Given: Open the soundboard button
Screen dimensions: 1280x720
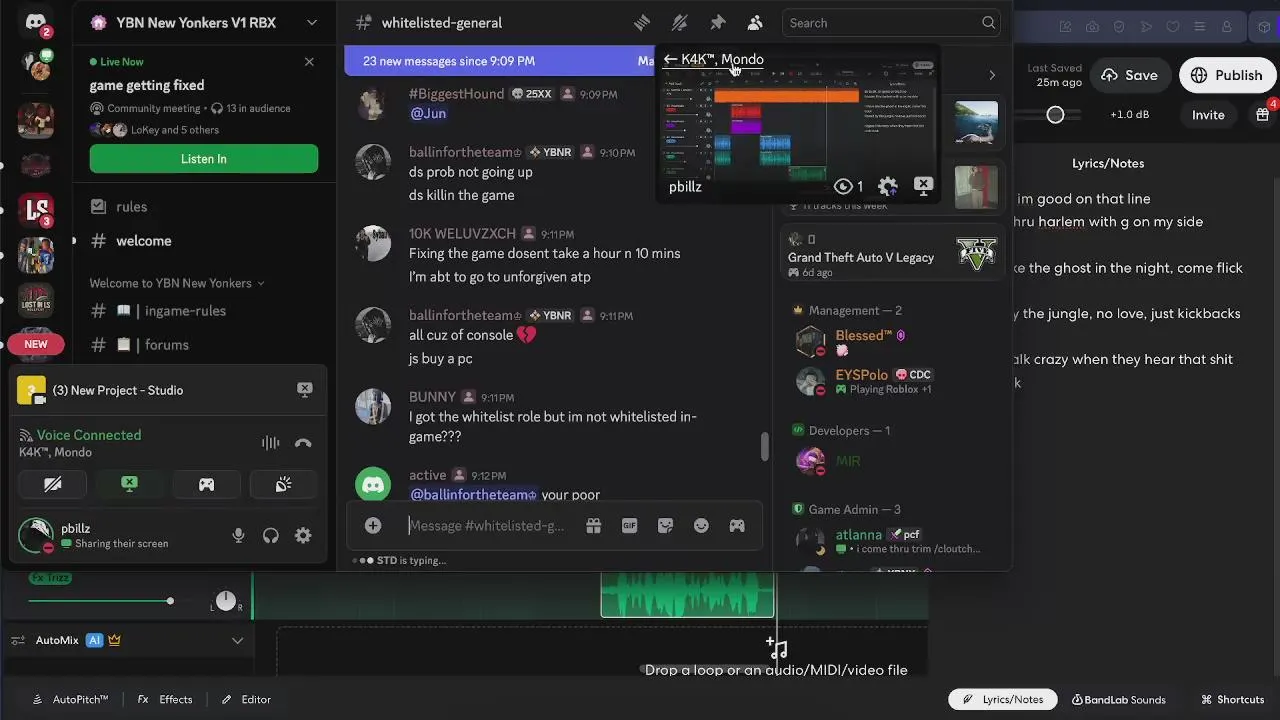Looking at the screenshot, I should 283,484.
